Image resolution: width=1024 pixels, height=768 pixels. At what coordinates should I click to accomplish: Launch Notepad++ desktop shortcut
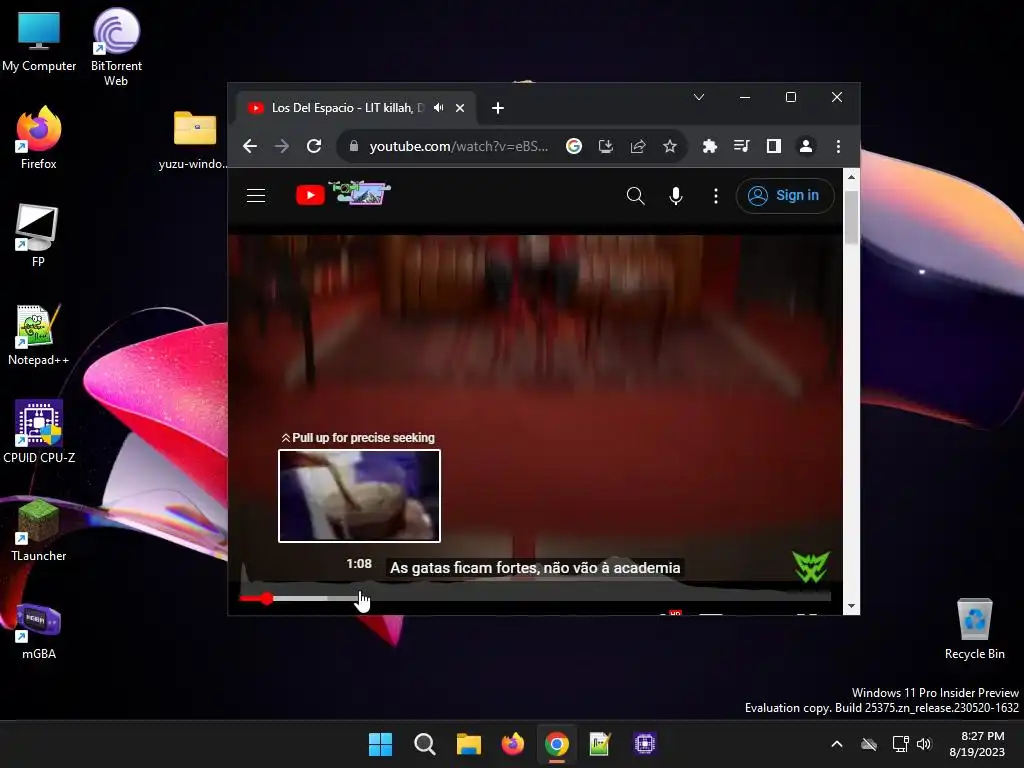point(38,334)
